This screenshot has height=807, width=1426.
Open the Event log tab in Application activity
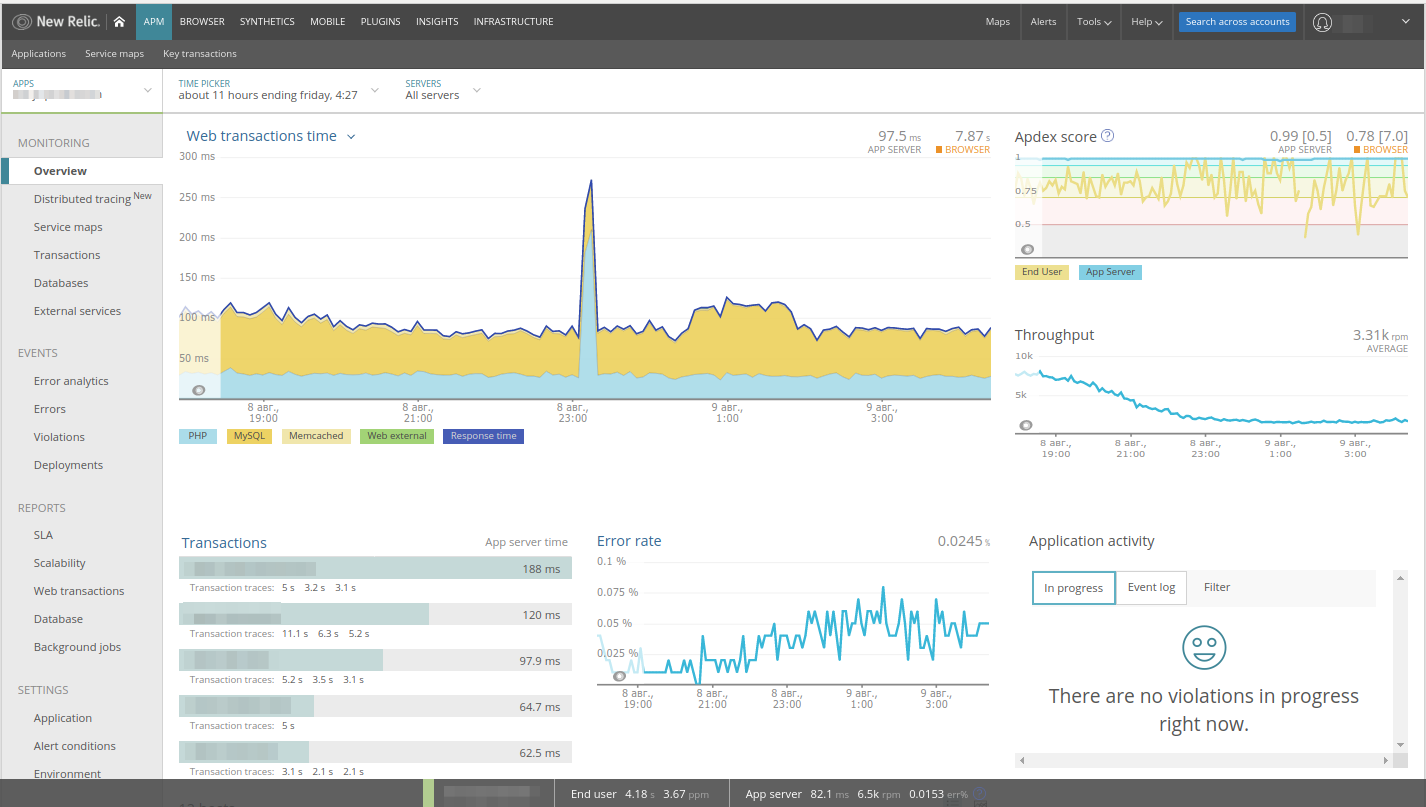click(1150, 588)
